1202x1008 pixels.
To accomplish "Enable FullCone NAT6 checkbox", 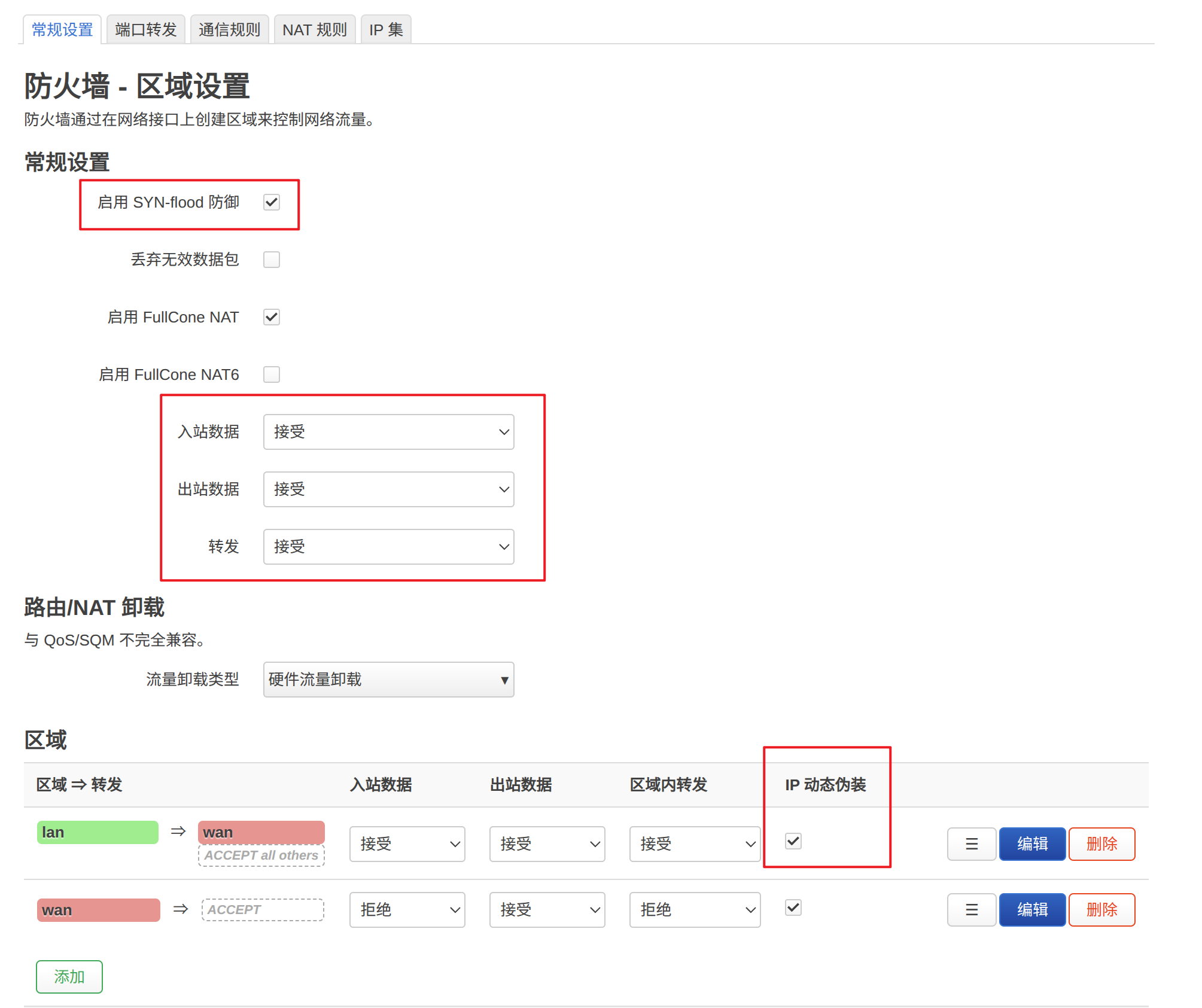I will [272, 374].
